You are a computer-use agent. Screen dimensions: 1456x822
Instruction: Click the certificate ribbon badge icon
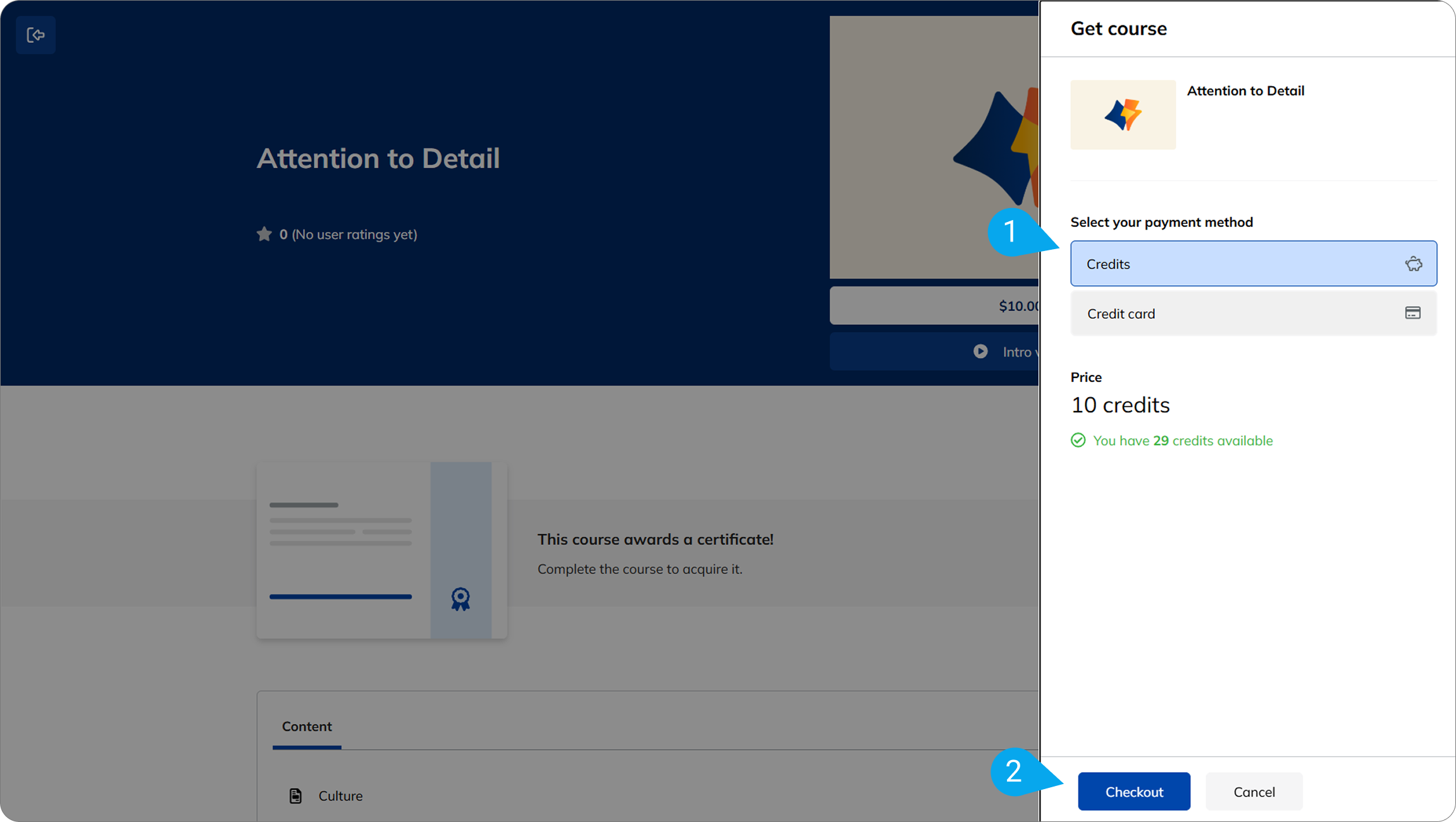tap(460, 598)
